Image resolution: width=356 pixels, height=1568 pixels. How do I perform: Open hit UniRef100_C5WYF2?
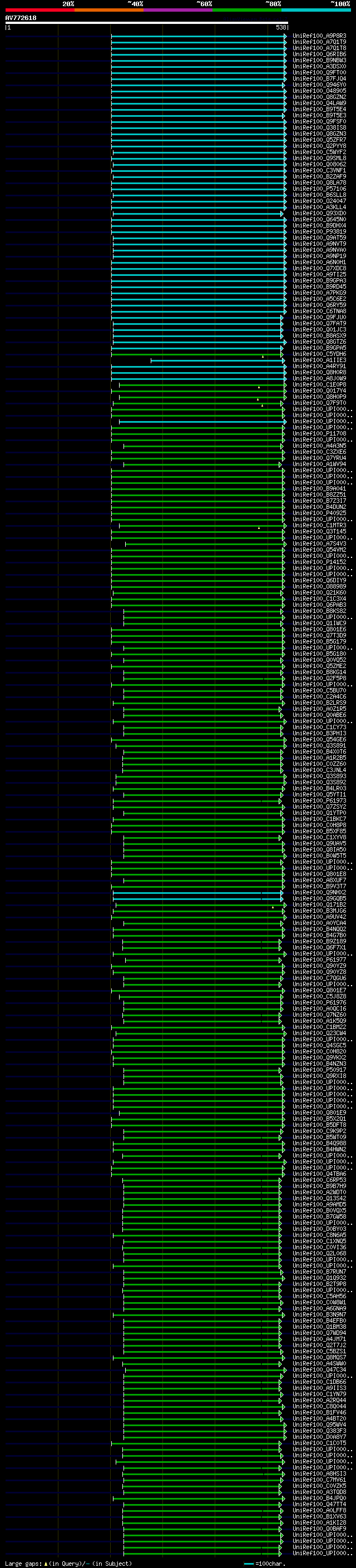319,152
